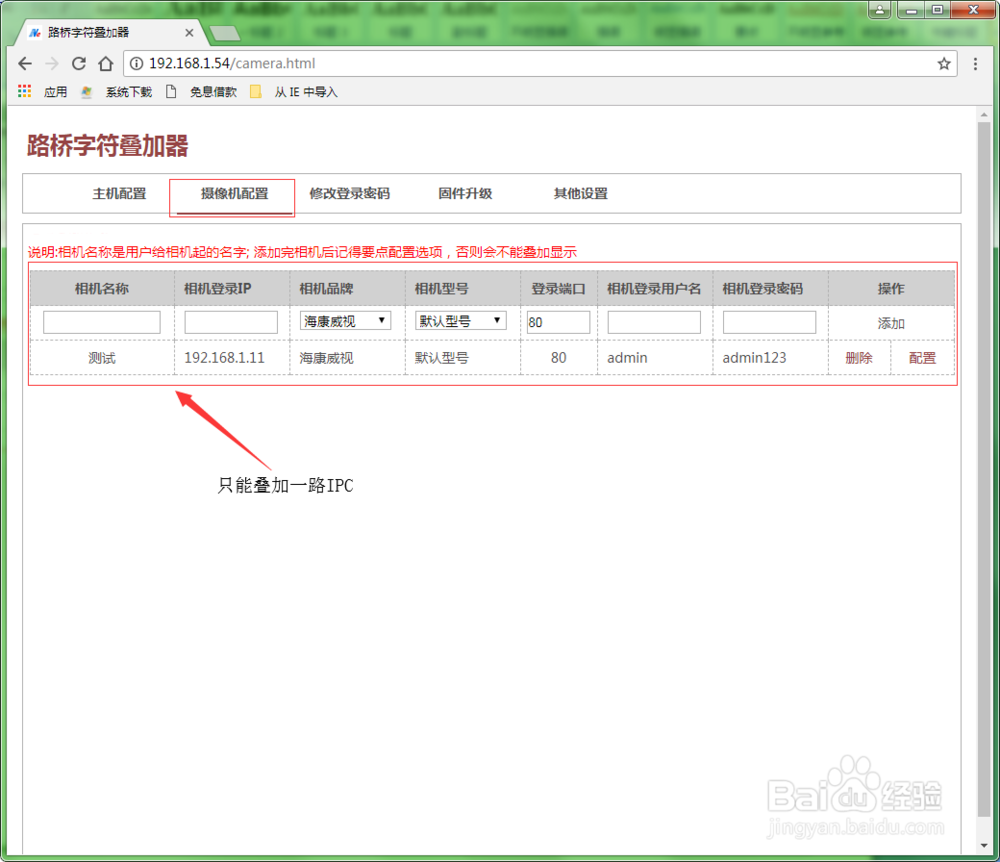Viewport: 1000px width, 862px height.
Task: Open Chrome three-dot menu
Action: pyautogui.click(x=975, y=64)
